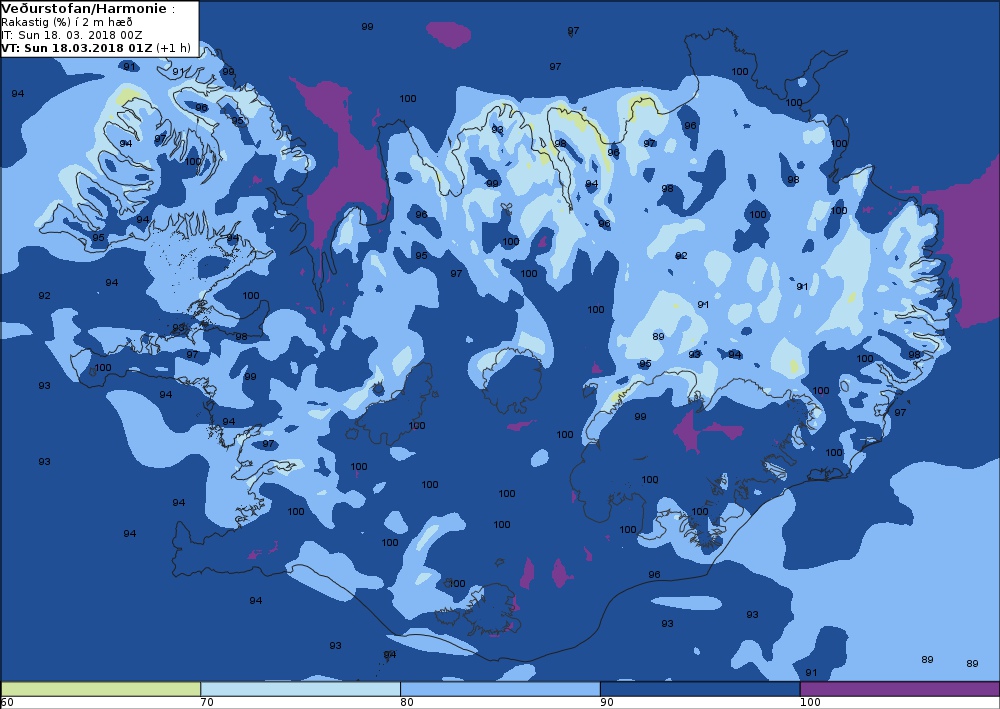Click the purple above-100 legend swatch
Image resolution: width=1000 pixels, height=709 pixels.
tap(899, 689)
